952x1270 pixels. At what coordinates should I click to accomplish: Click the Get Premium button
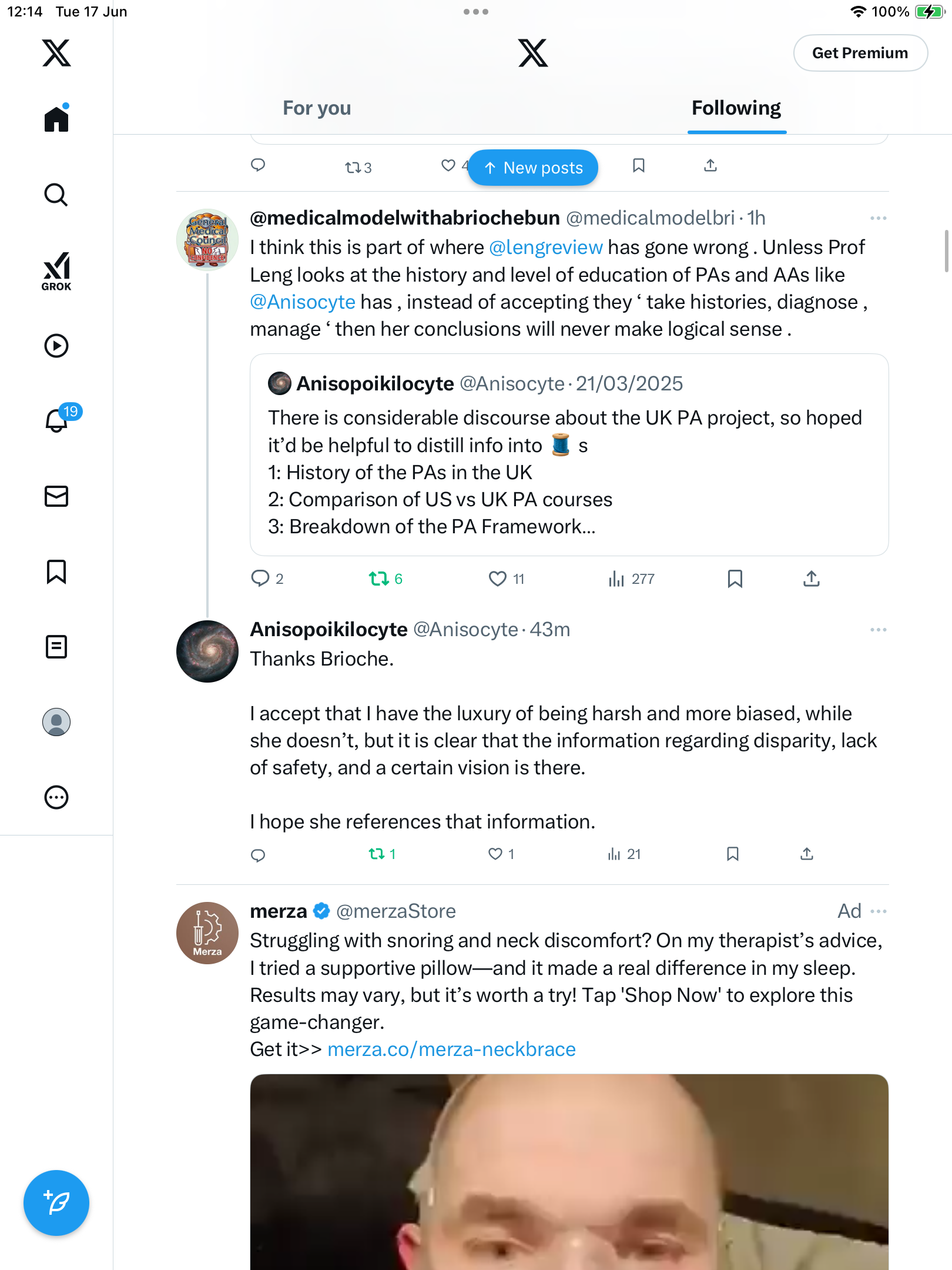(x=860, y=53)
